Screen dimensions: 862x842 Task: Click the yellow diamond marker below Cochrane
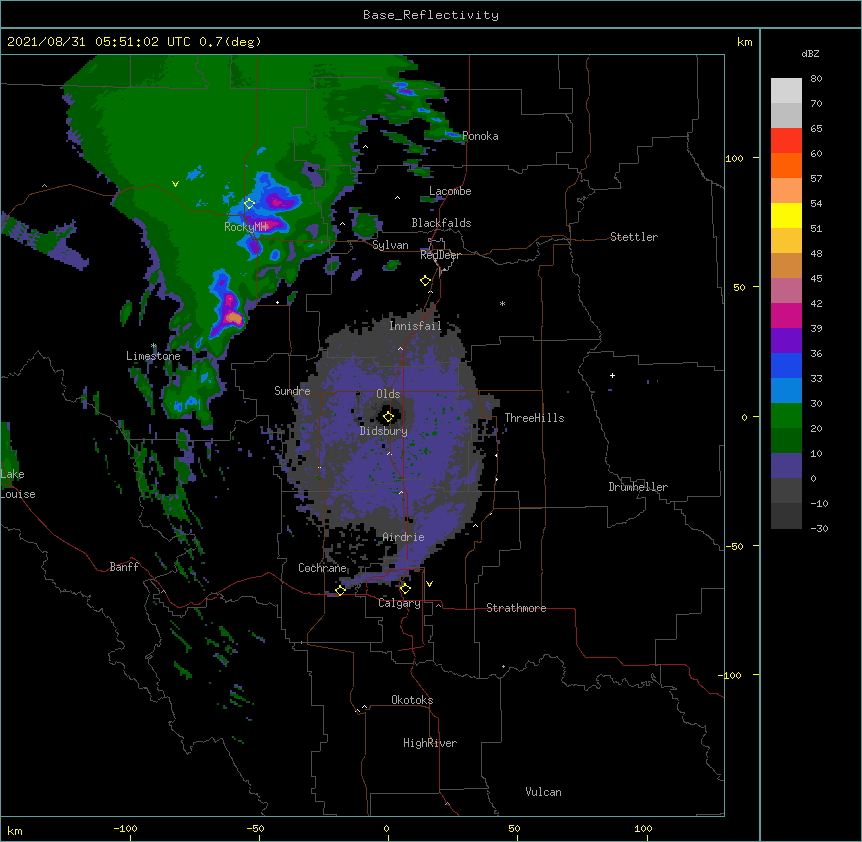tap(340, 590)
